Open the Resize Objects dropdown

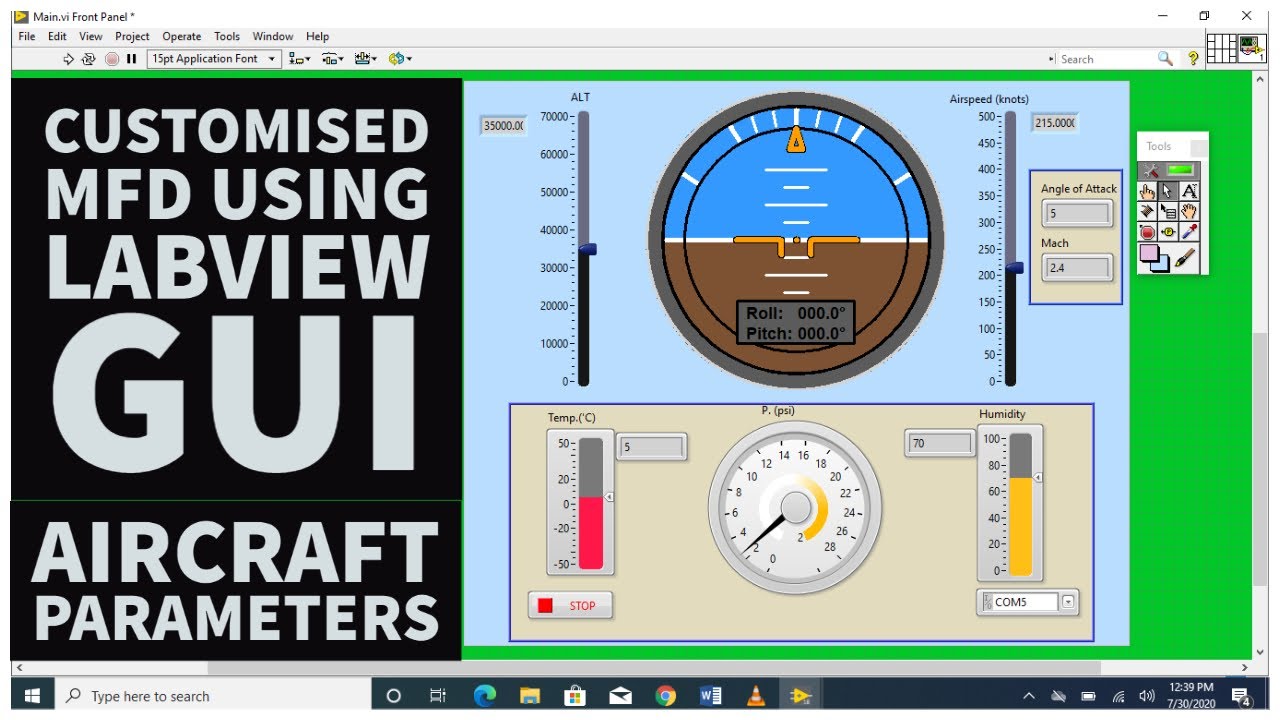[x=365, y=59]
